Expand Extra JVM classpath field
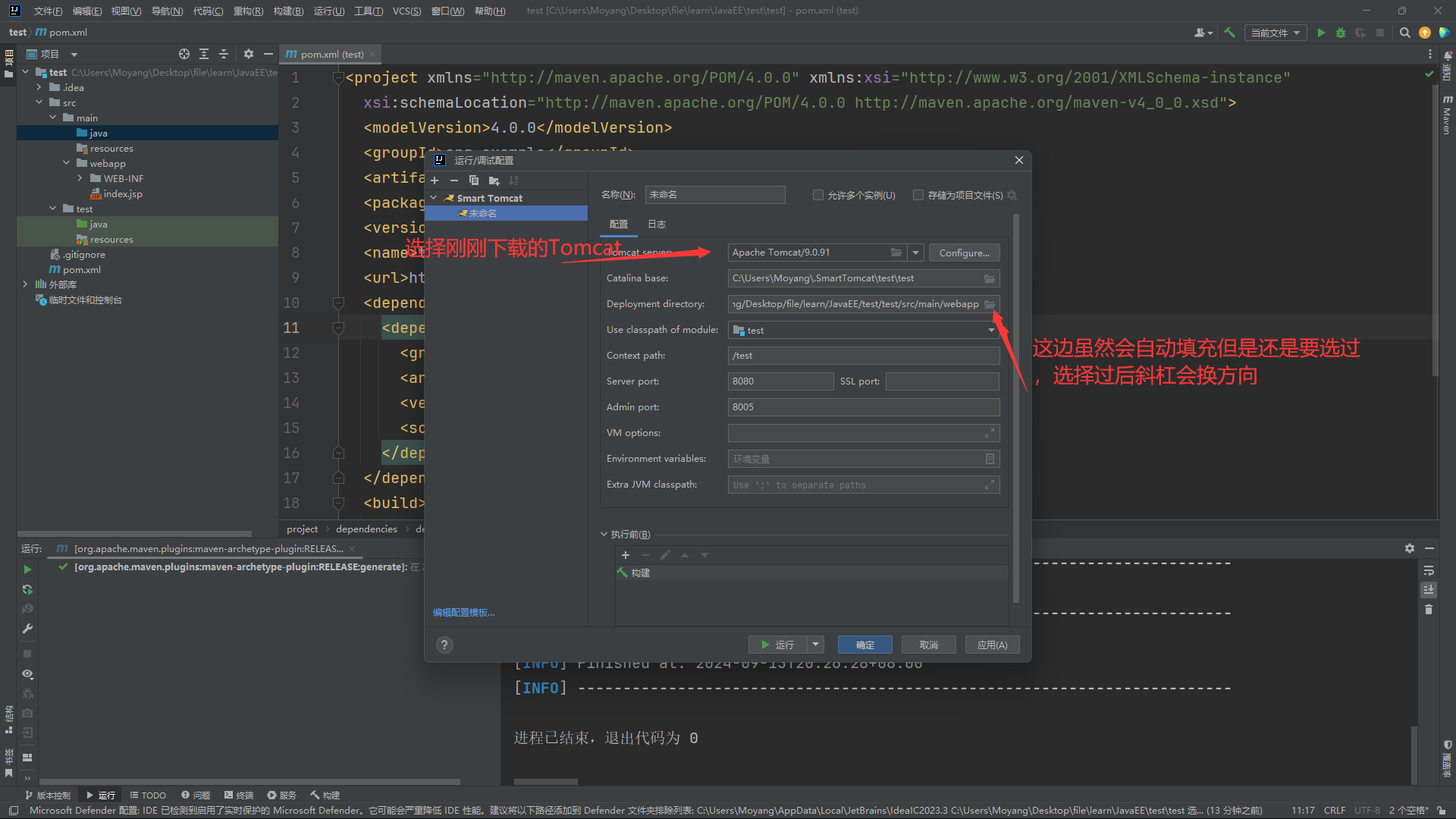Viewport: 1456px width, 819px height. [x=989, y=485]
